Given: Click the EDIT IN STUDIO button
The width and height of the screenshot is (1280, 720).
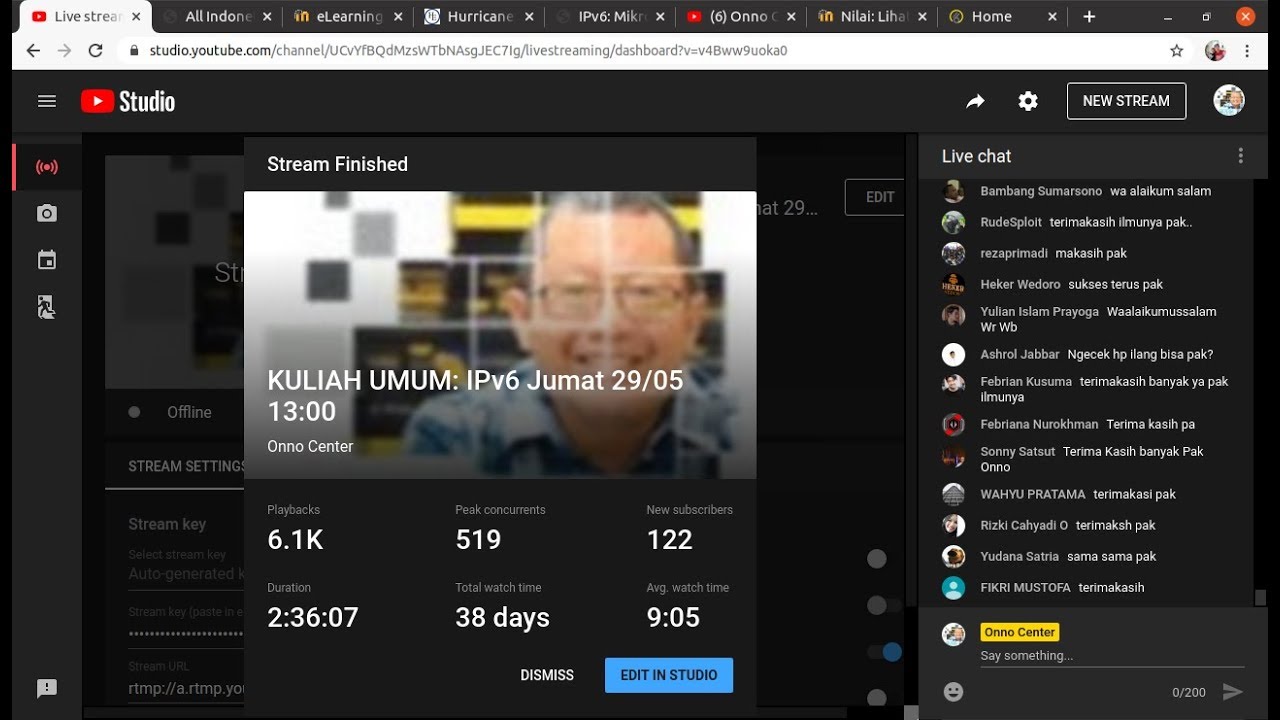Looking at the screenshot, I should point(669,675).
